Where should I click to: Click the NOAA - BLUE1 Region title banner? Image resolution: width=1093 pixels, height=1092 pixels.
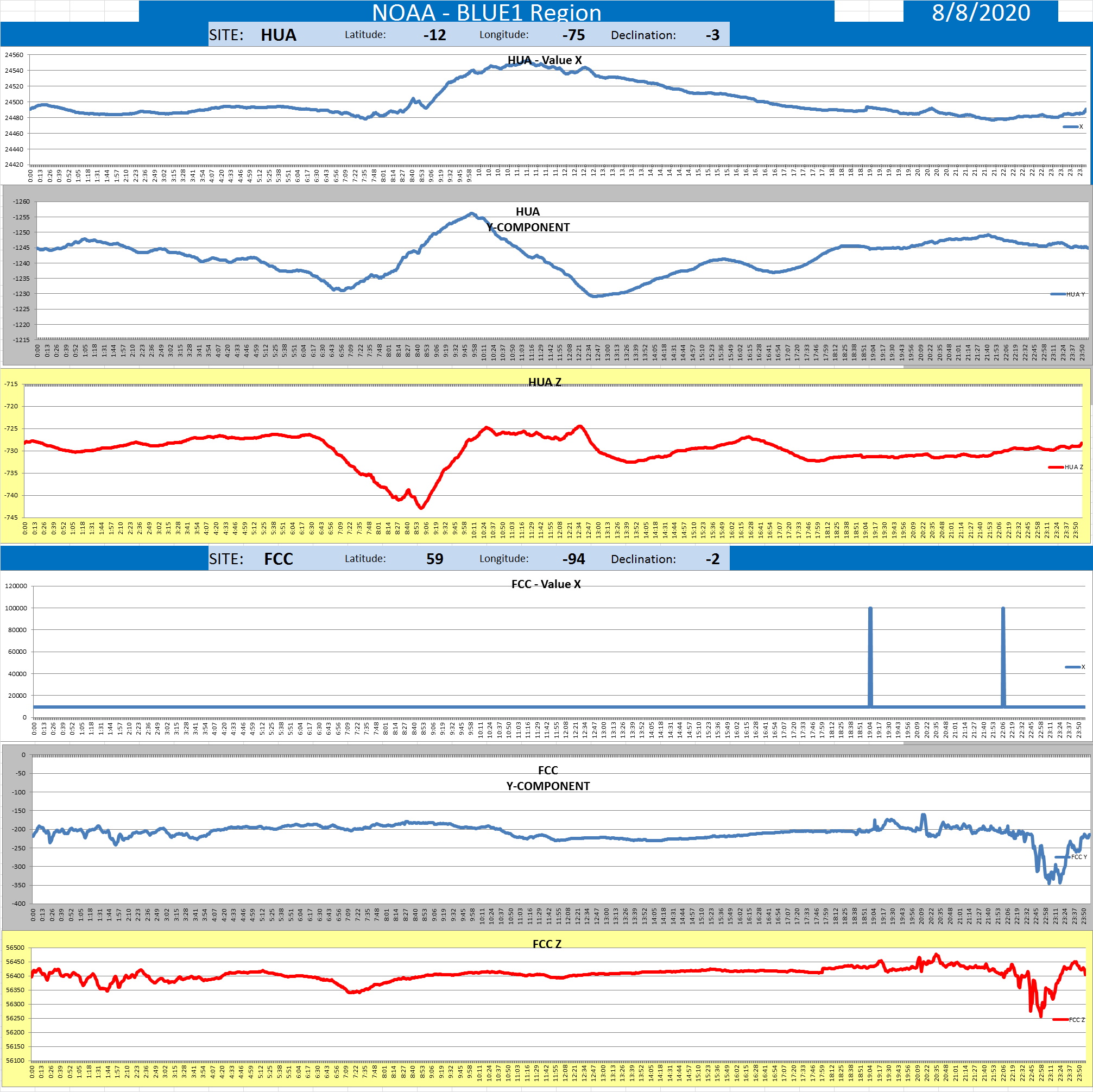[486, 12]
